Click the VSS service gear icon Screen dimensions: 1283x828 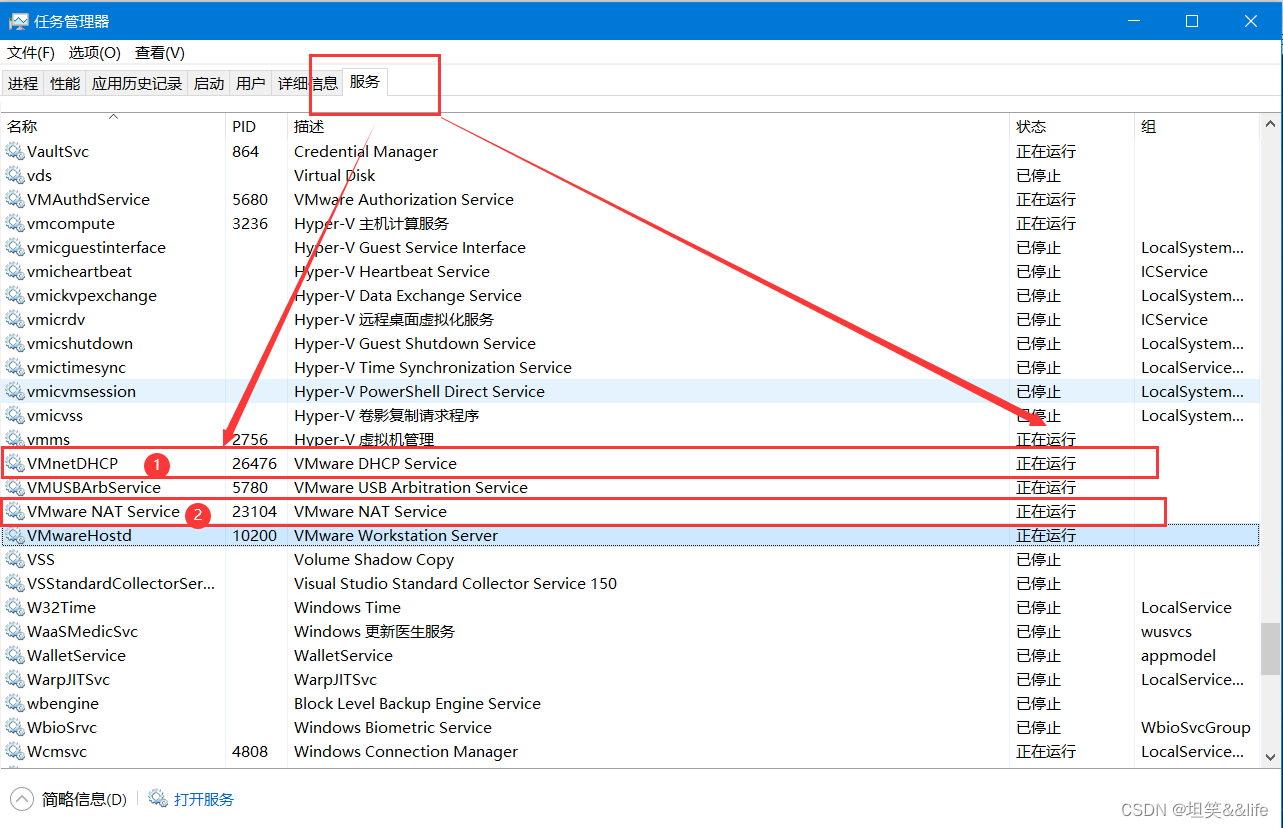(14, 560)
